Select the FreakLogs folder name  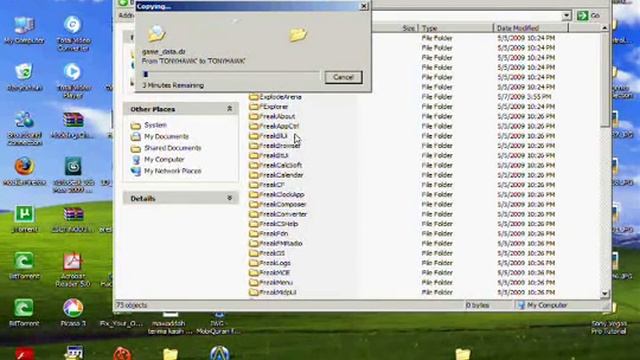coord(275,263)
